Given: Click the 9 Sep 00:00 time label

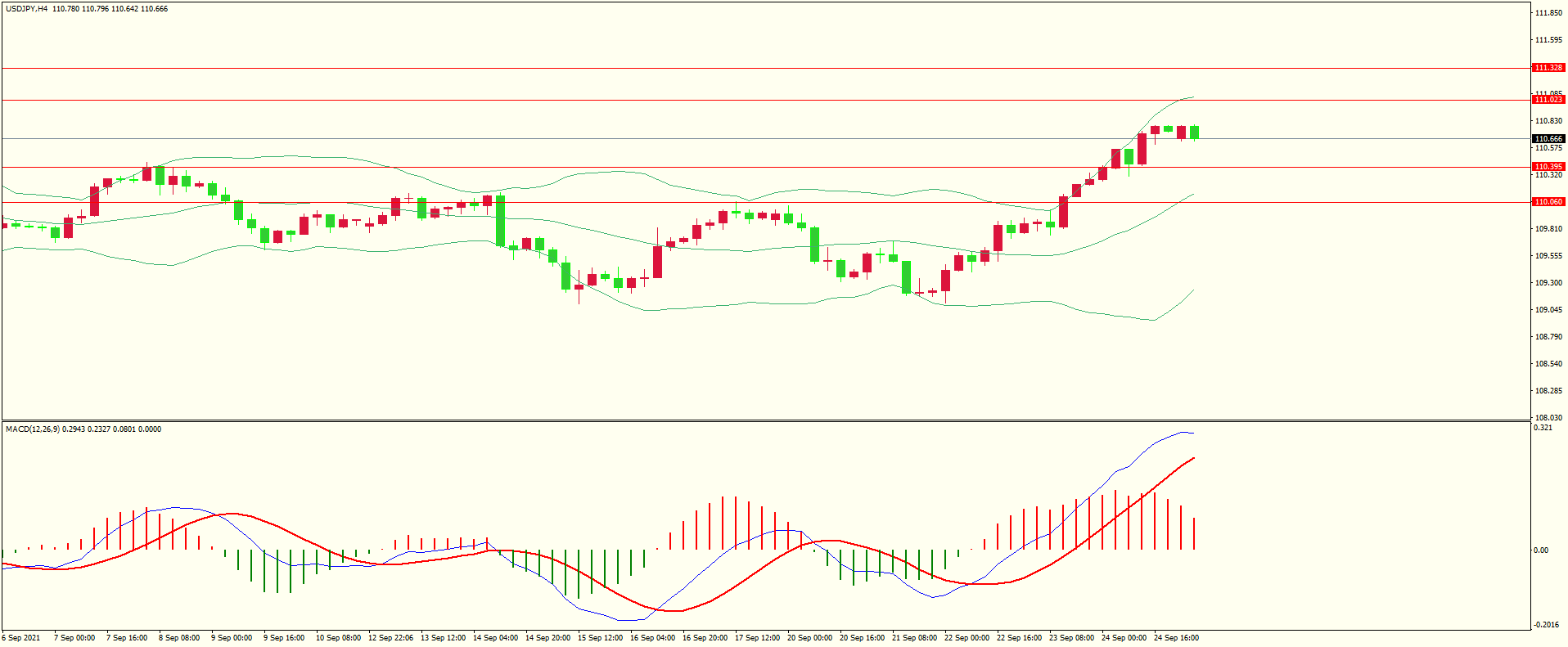Looking at the screenshot, I should coord(232,638).
